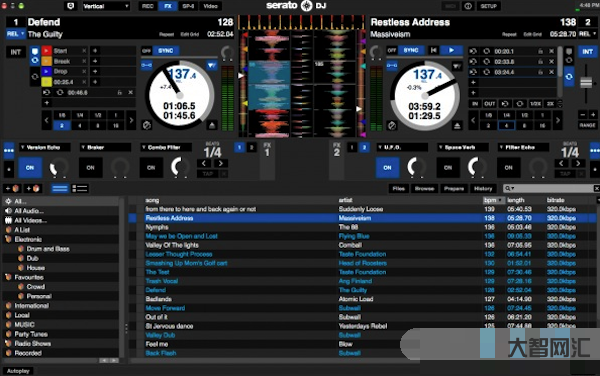Screen dimensions: 600x376
Task: Open Combo Filter effect dropdown
Action: [166, 147]
